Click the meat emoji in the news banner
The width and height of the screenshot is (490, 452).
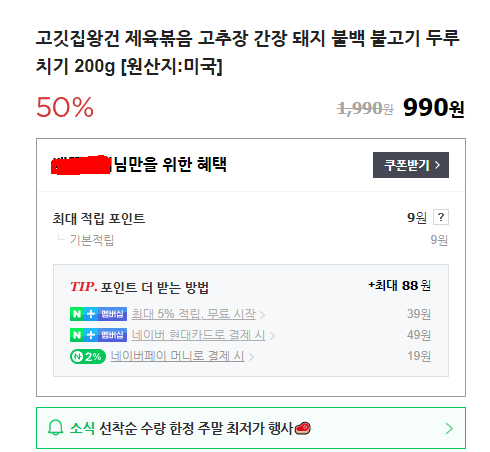(303, 428)
